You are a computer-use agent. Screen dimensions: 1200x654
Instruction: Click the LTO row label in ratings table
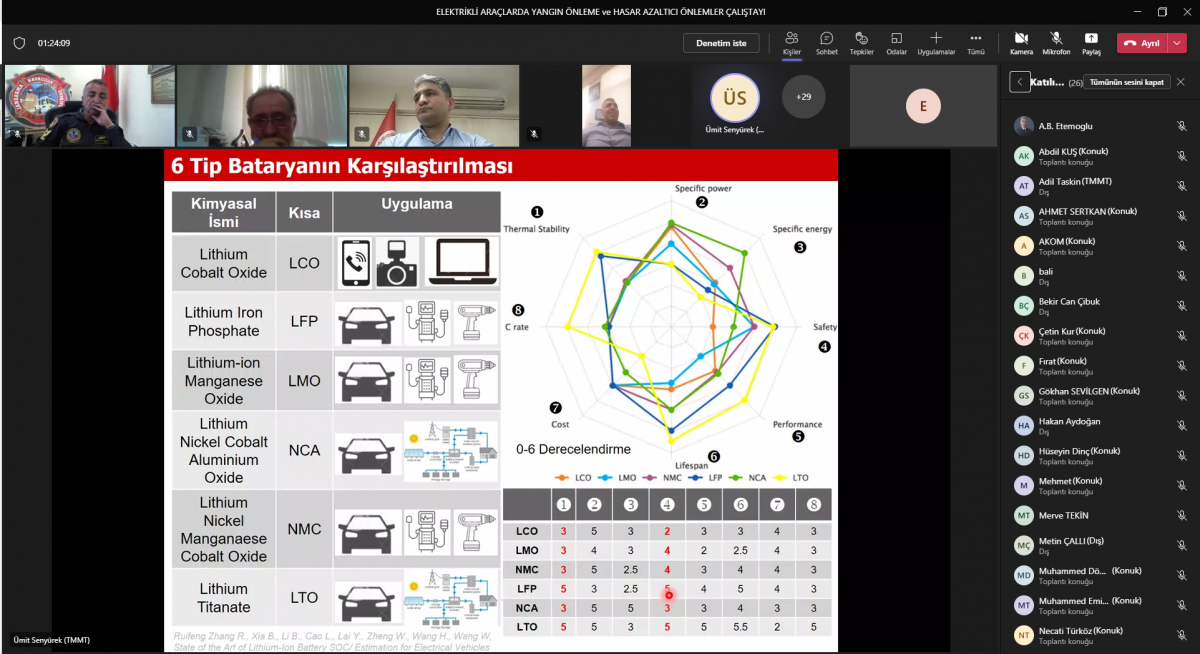tap(527, 626)
